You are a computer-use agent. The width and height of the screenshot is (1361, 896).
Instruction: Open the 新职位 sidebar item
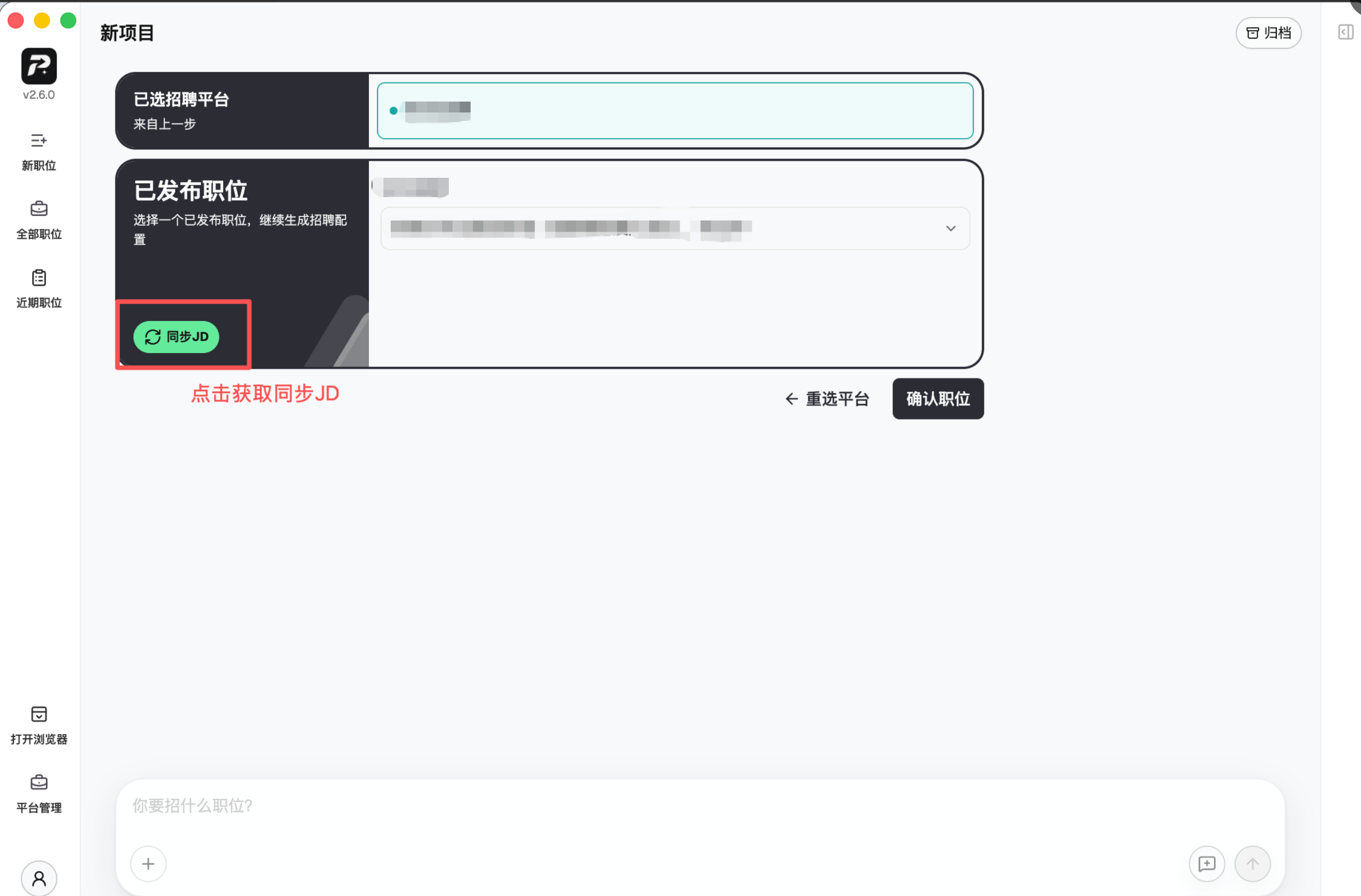pyautogui.click(x=39, y=152)
